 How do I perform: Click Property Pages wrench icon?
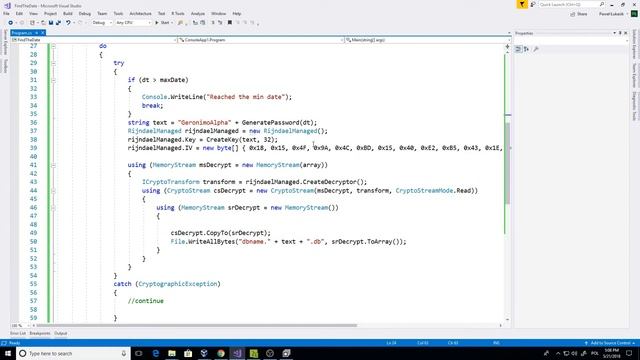pos(536,49)
